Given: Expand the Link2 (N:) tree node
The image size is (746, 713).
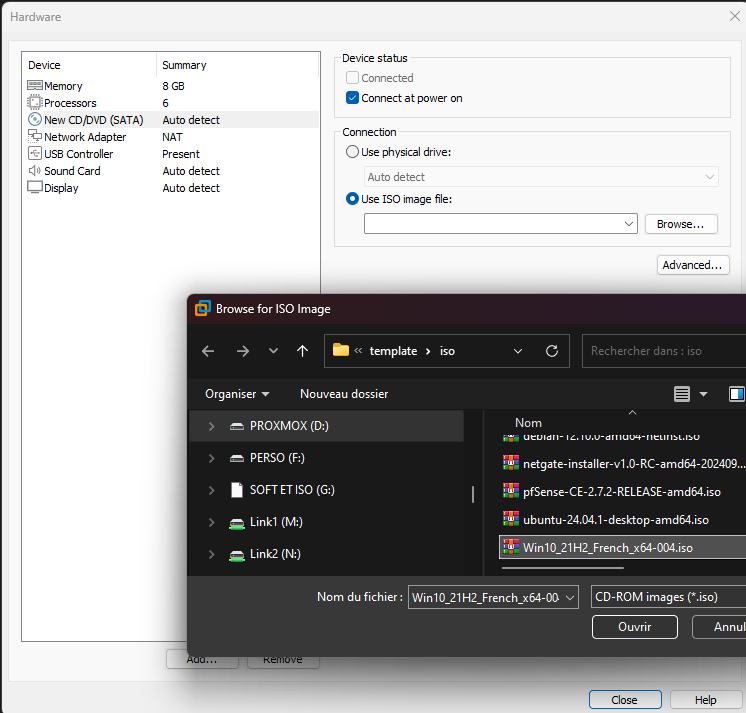Looking at the screenshot, I should (x=211, y=554).
